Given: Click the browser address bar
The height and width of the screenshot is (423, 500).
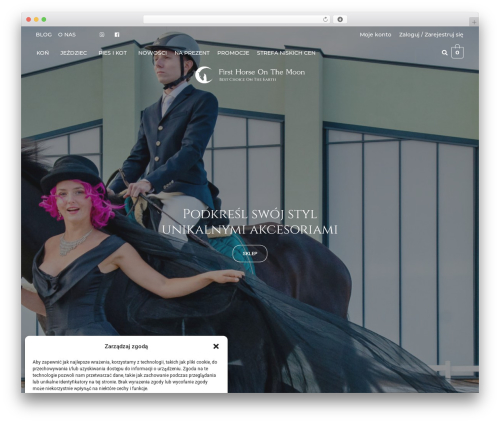Looking at the screenshot, I should (237, 20).
